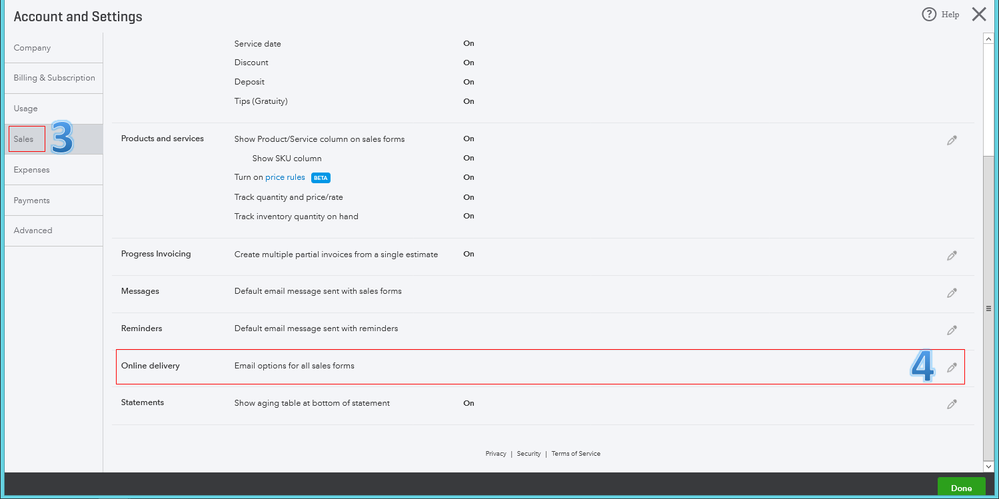999x499 pixels.
Task: Edit Statements section via pencil icon
Action: 952,404
